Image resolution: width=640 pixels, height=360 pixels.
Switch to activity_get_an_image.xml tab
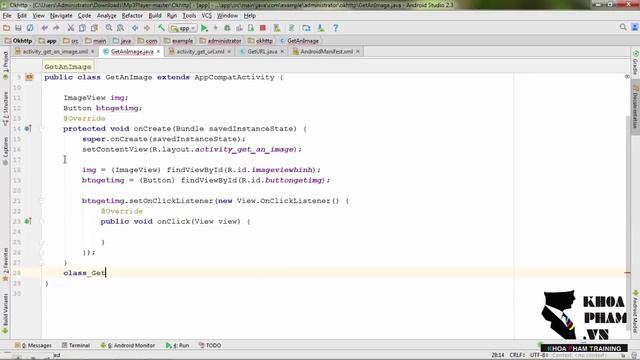click(55, 51)
